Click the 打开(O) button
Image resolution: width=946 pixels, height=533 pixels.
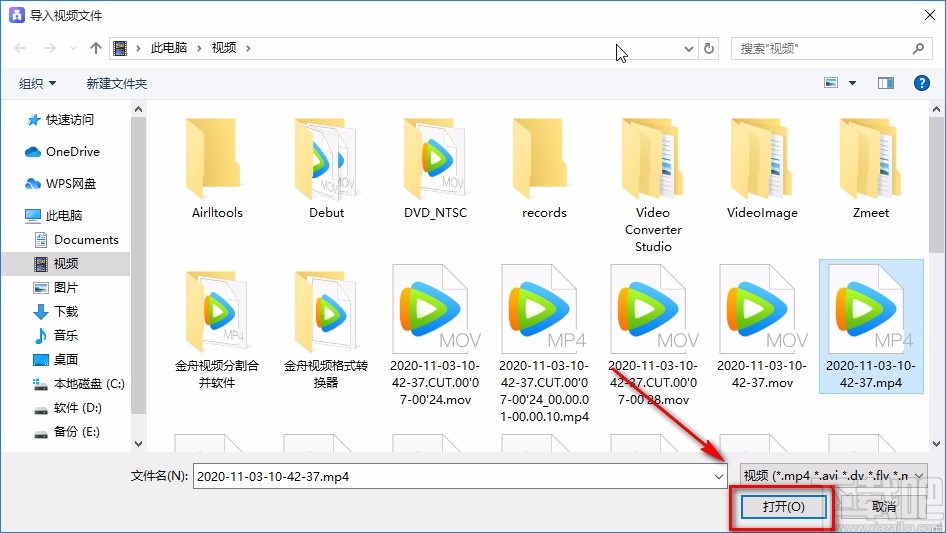pos(783,506)
